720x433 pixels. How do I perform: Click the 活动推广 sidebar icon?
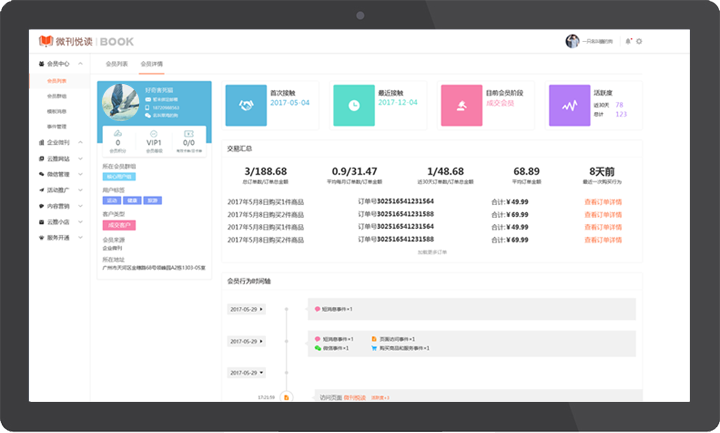(x=41, y=190)
